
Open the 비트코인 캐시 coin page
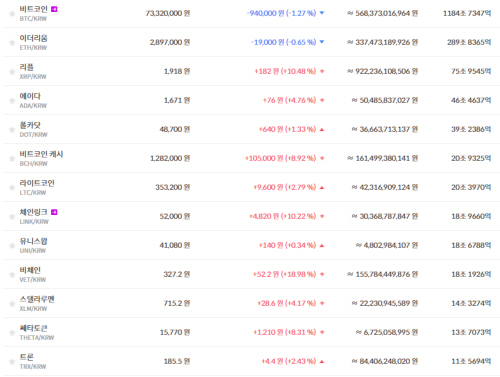click(x=41, y=154)
